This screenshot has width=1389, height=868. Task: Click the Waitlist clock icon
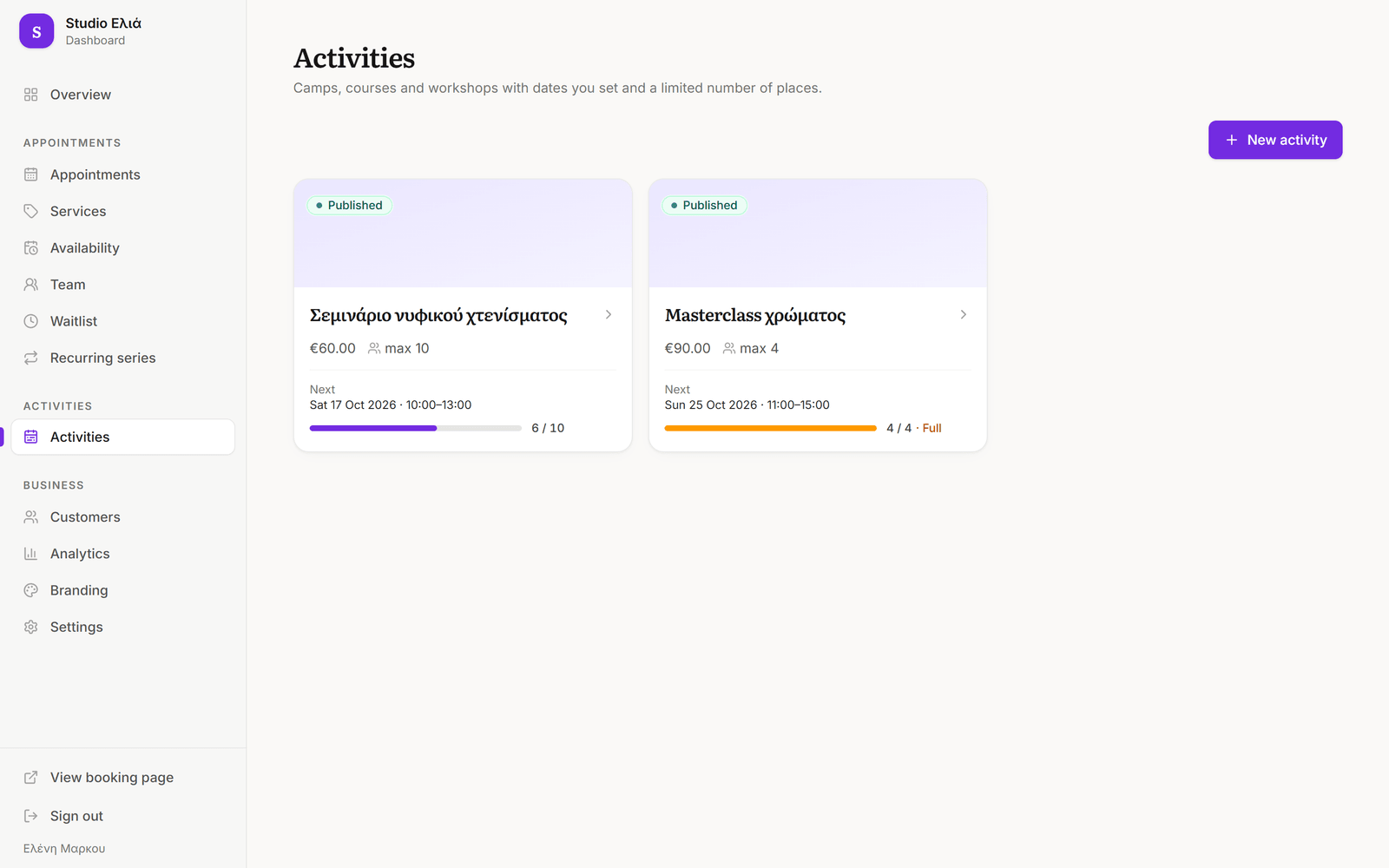click(31, 321)
